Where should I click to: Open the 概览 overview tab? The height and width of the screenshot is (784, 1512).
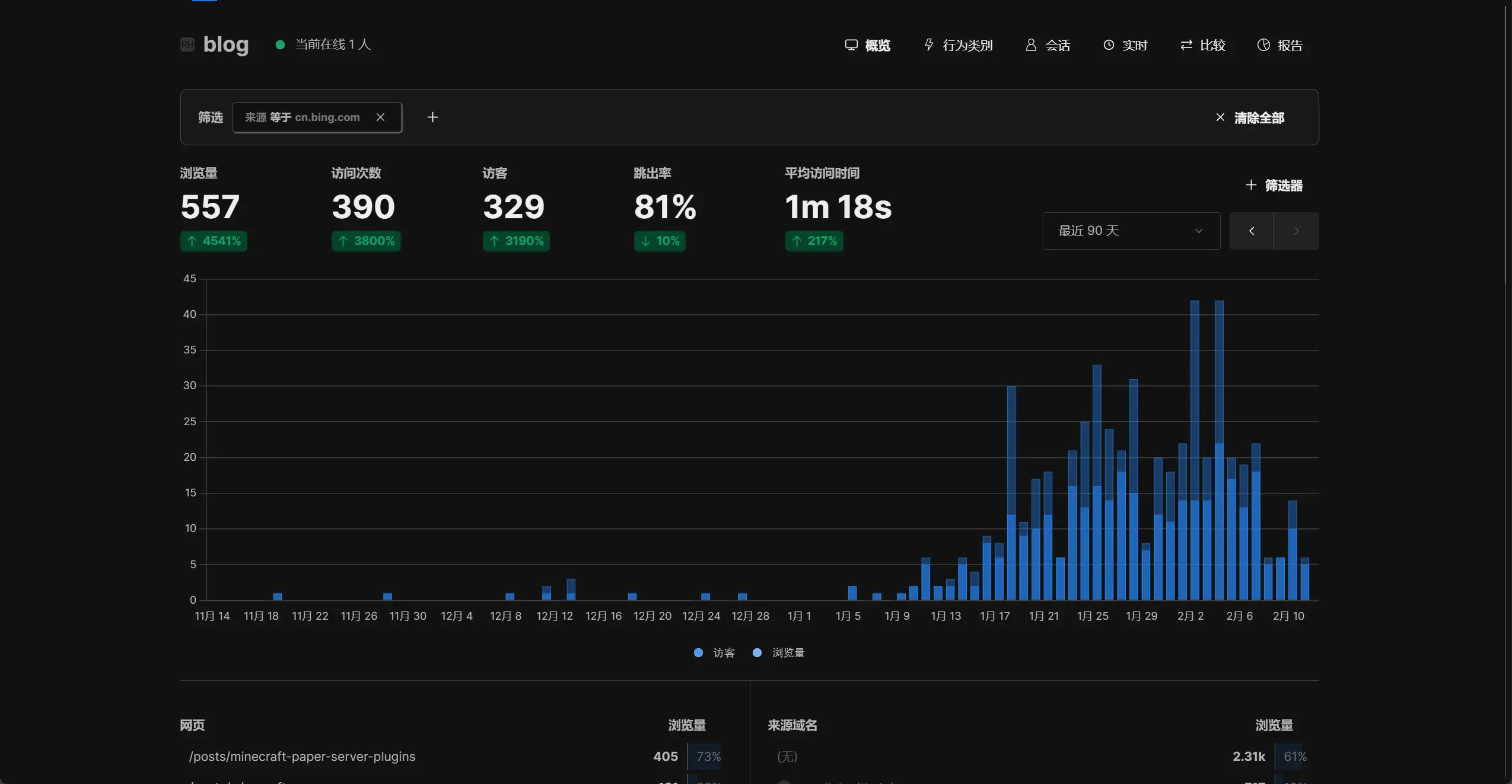(867, 45)
